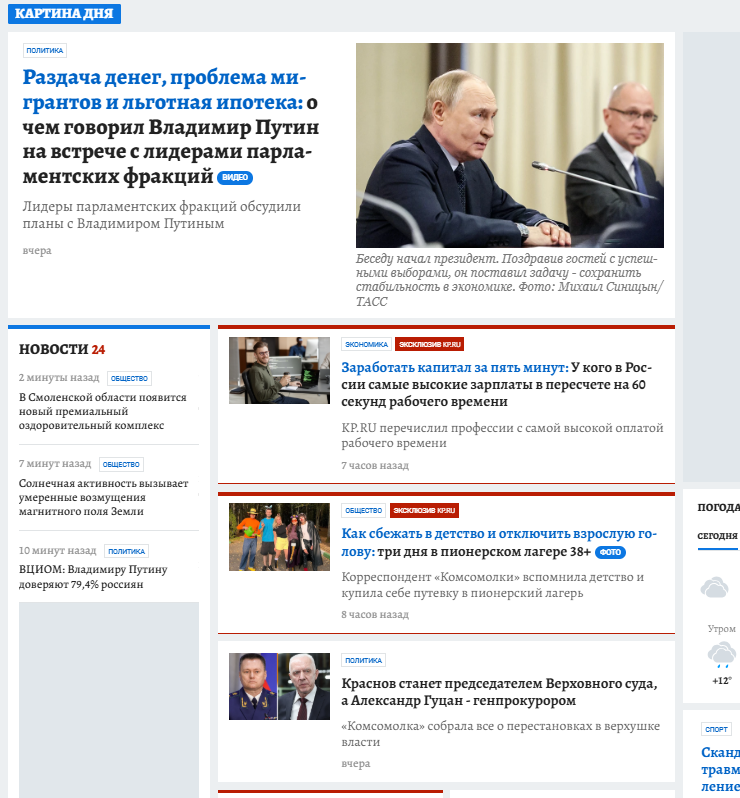This screenshot has height=798, width=740.
Task: Click the ОБЩЕСТВО tag on Smolensk news item
Action: pyautogui.click(x=129, y=378)
